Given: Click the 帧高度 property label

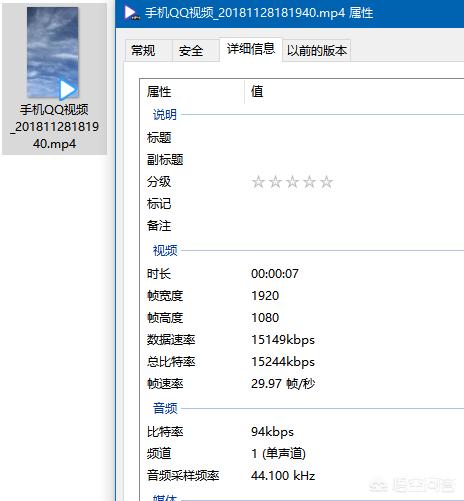Looking at the screenshot, I should click(165, 318).
